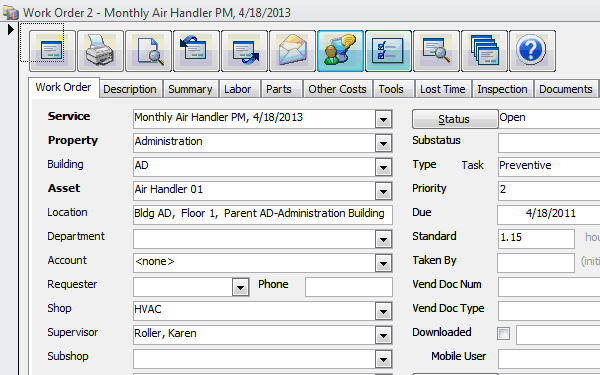This screenshot has height=375, width=600.
Task: Click the Subshop field
Action: pyautogui.click(x=254, y=359)
